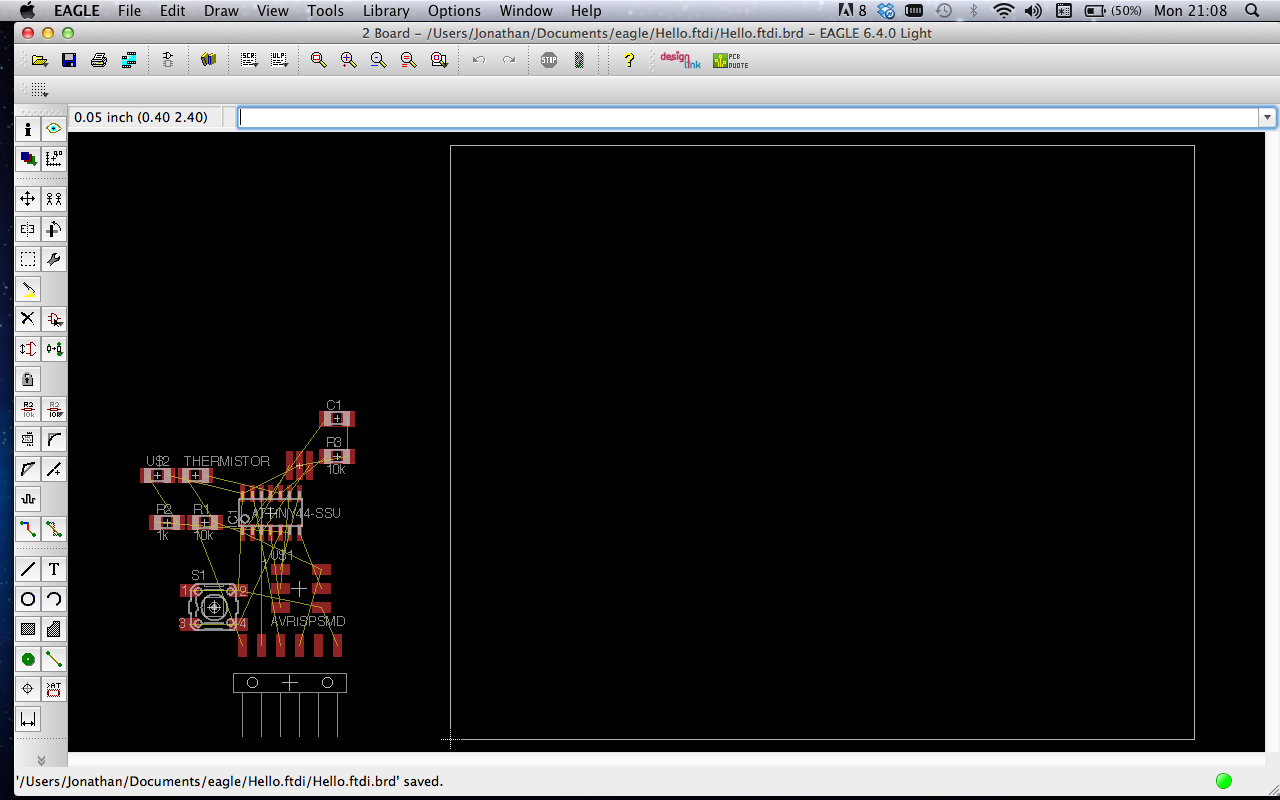Select the Signal tool
Image resolution: width=1280 pixels, height=800 pixels.
click(x=54, y=659)
